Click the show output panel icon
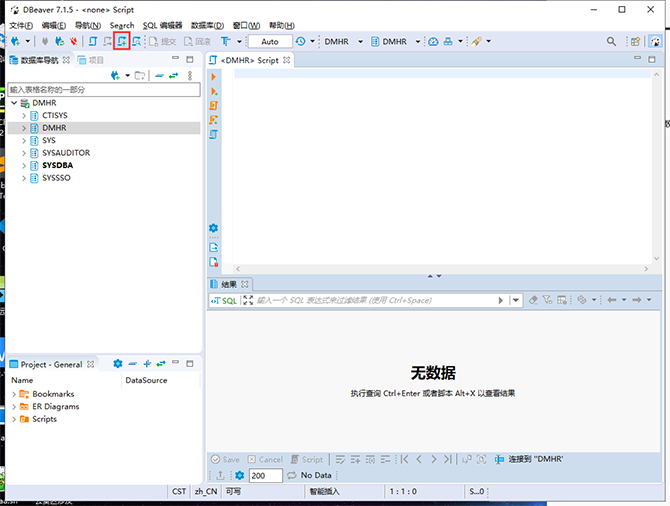The height and width of the screenshot is (506, 670). tap(214, 247)
